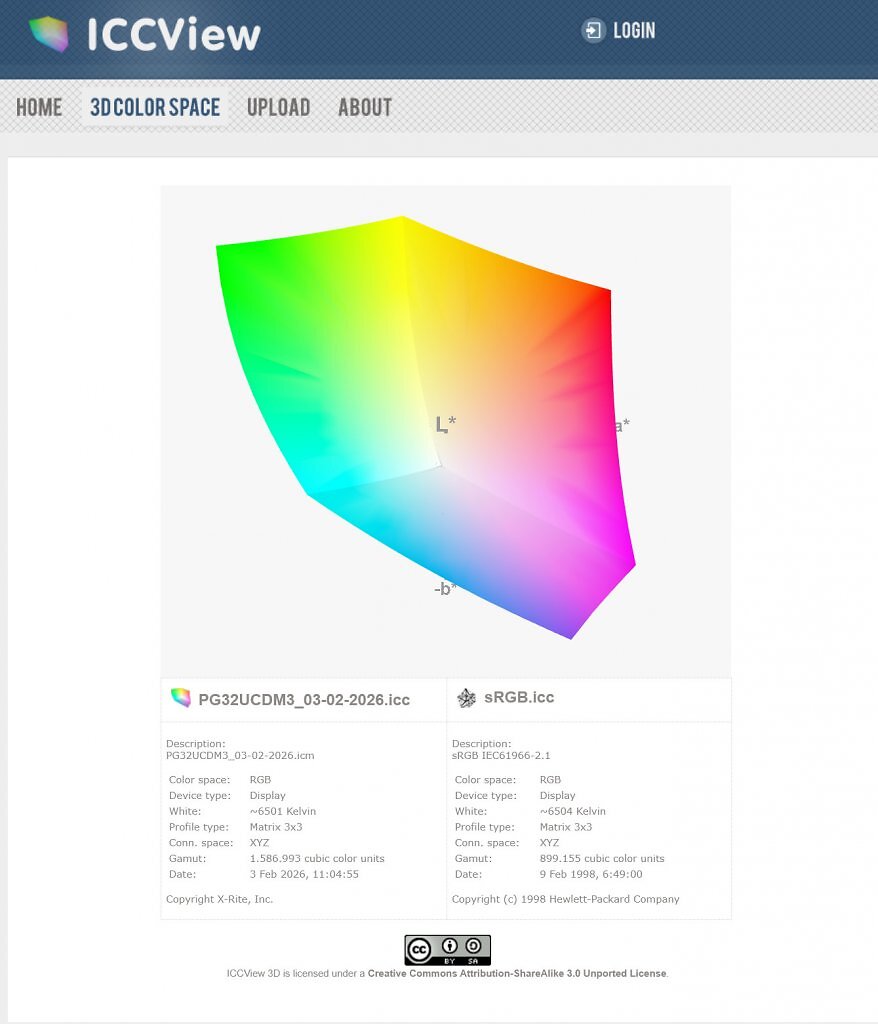The image size is (878, 1024).
Task: Open the UPLOAD menu item
Action: click(278, 107)
